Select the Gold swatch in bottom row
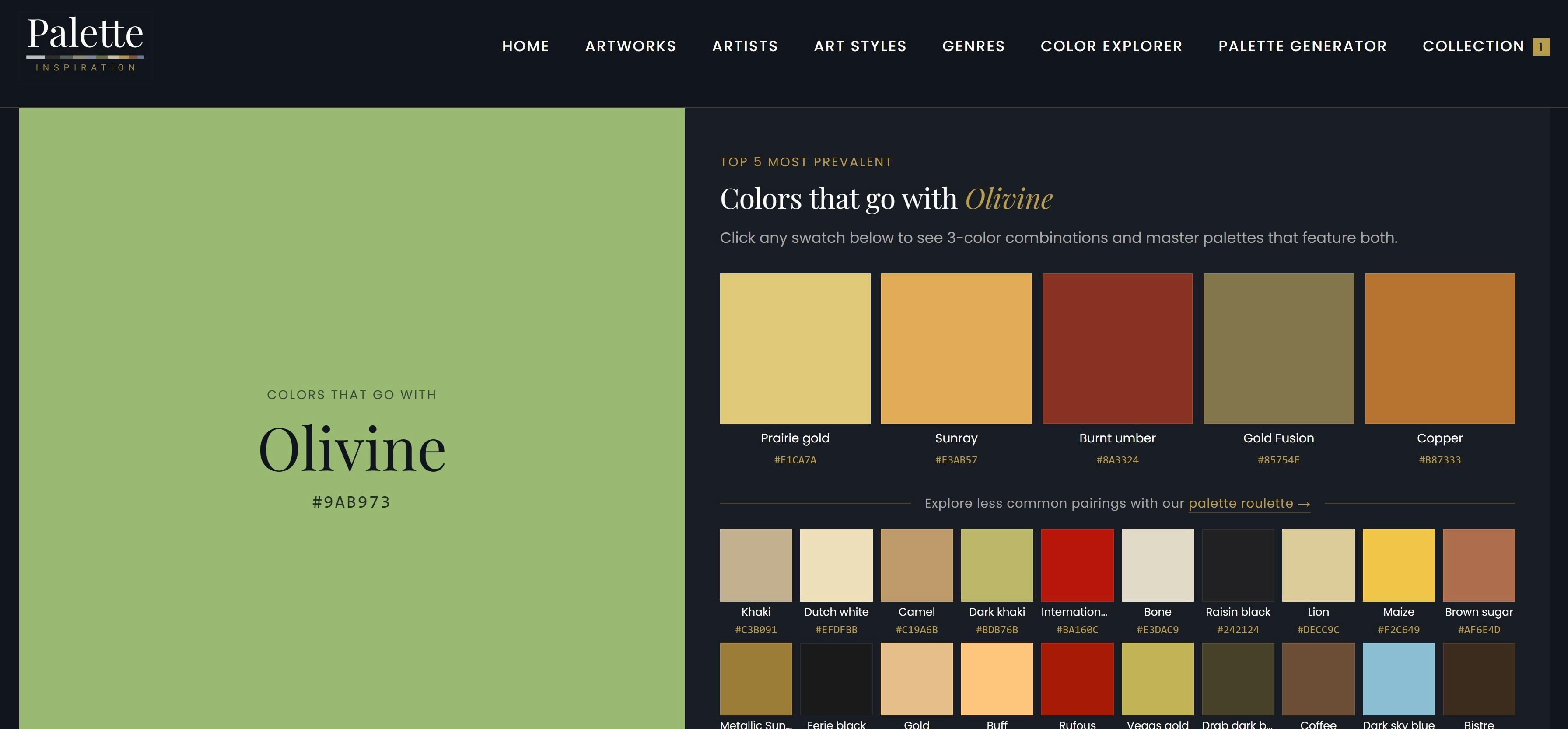Viewport: 1568px width, 729px height. (917, 679)
